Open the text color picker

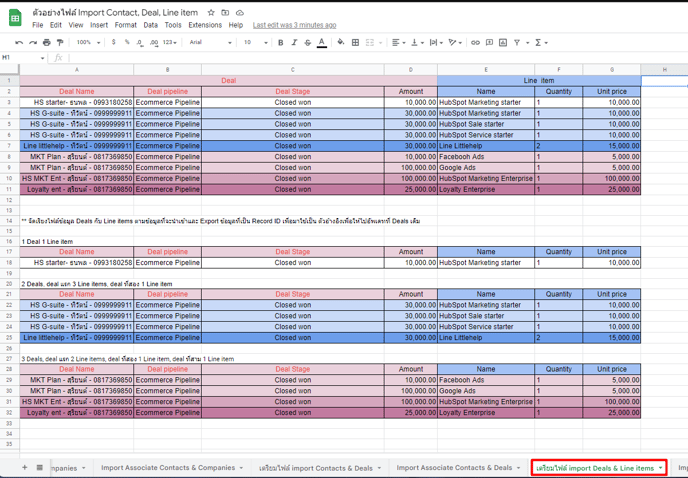coord(322,43)
